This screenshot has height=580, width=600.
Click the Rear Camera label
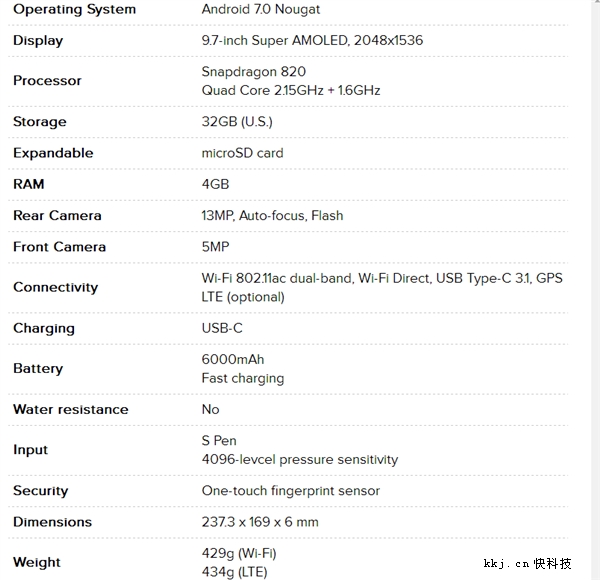point(57,215)
